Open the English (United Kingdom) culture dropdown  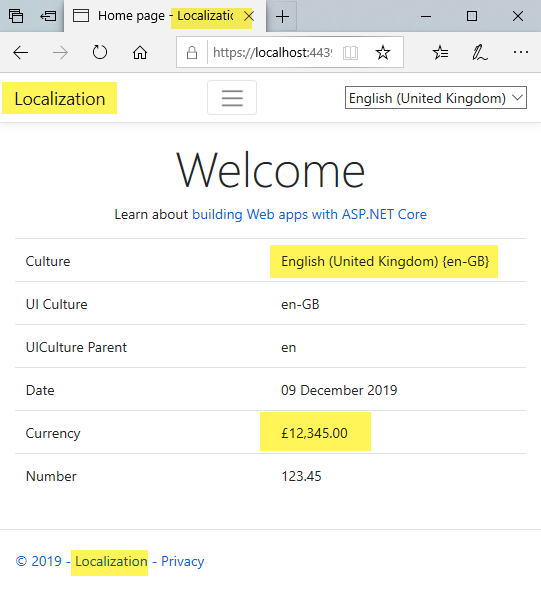pyautogui.click(x=436, y=98)
